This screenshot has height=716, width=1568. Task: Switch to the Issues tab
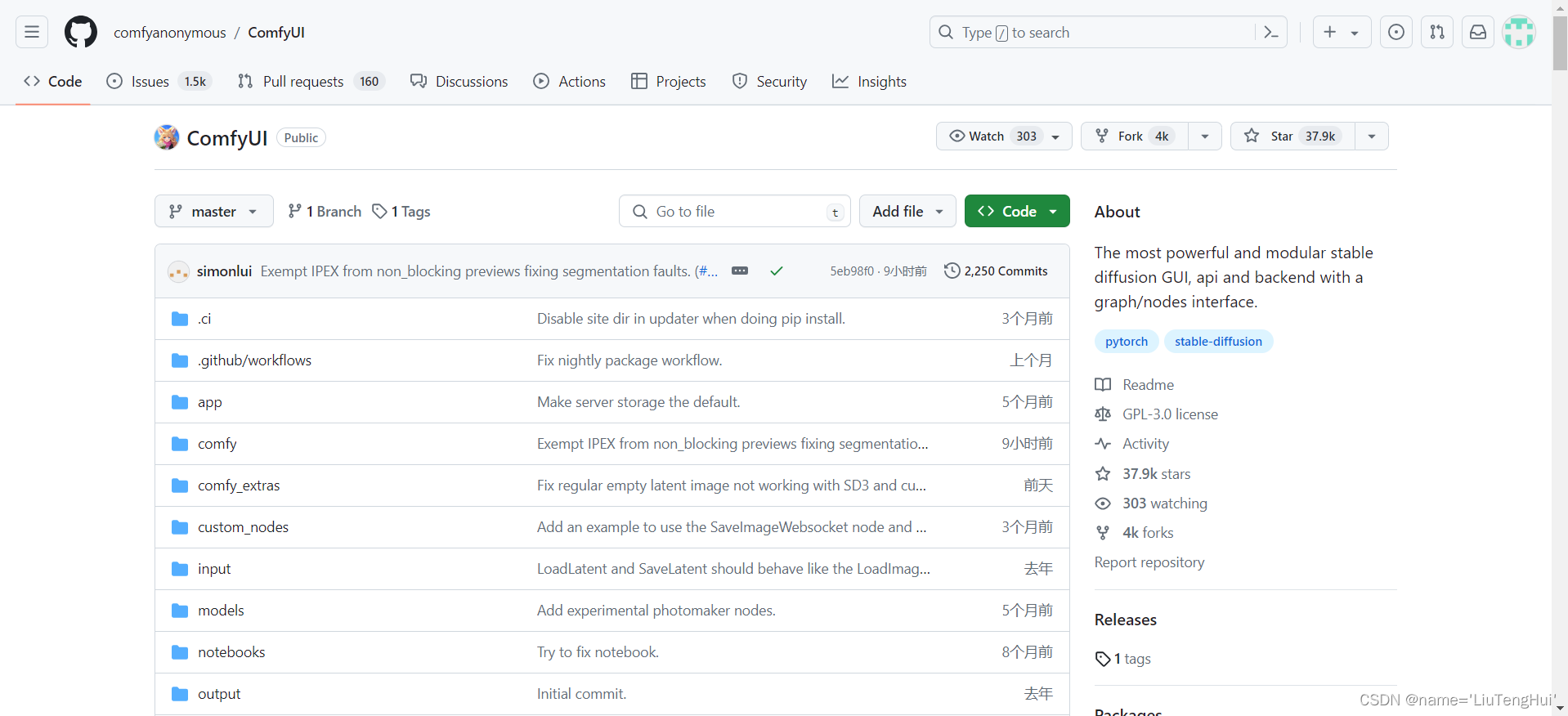click(x=159, y=81)
